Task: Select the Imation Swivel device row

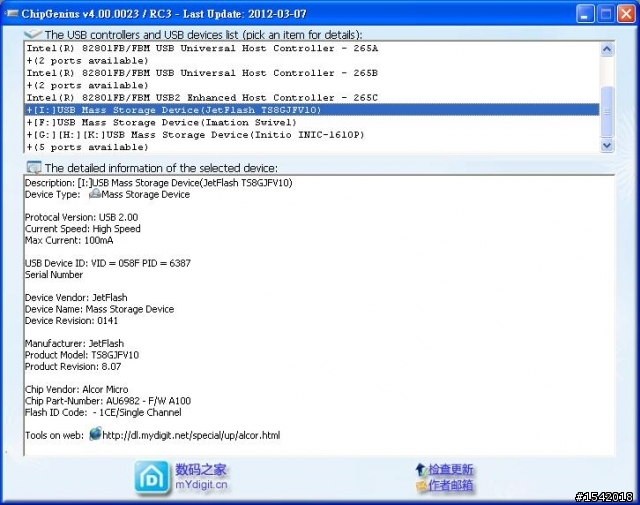Action: pos(312,122)
